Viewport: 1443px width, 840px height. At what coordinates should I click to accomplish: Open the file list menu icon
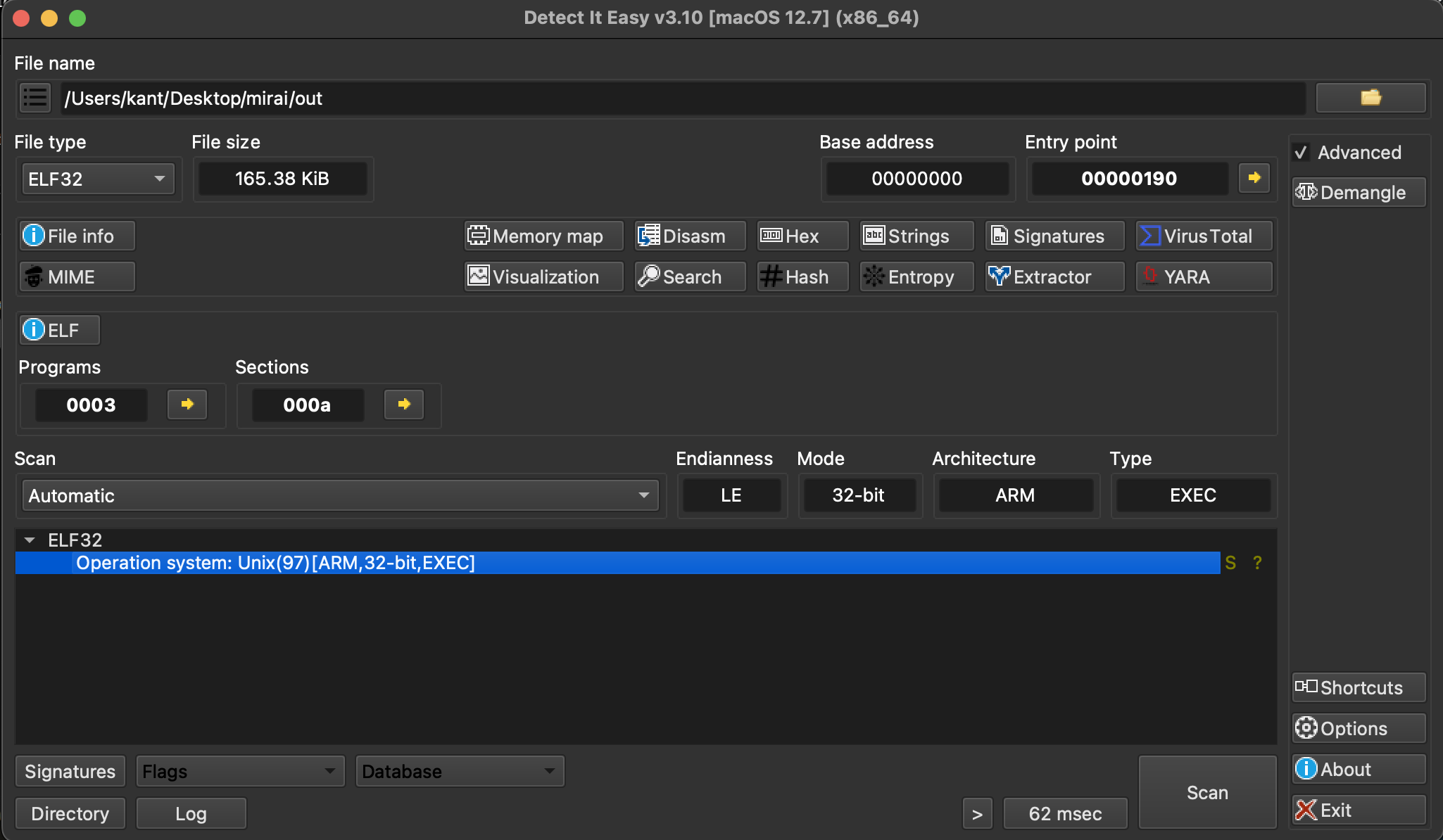point(34,98)
